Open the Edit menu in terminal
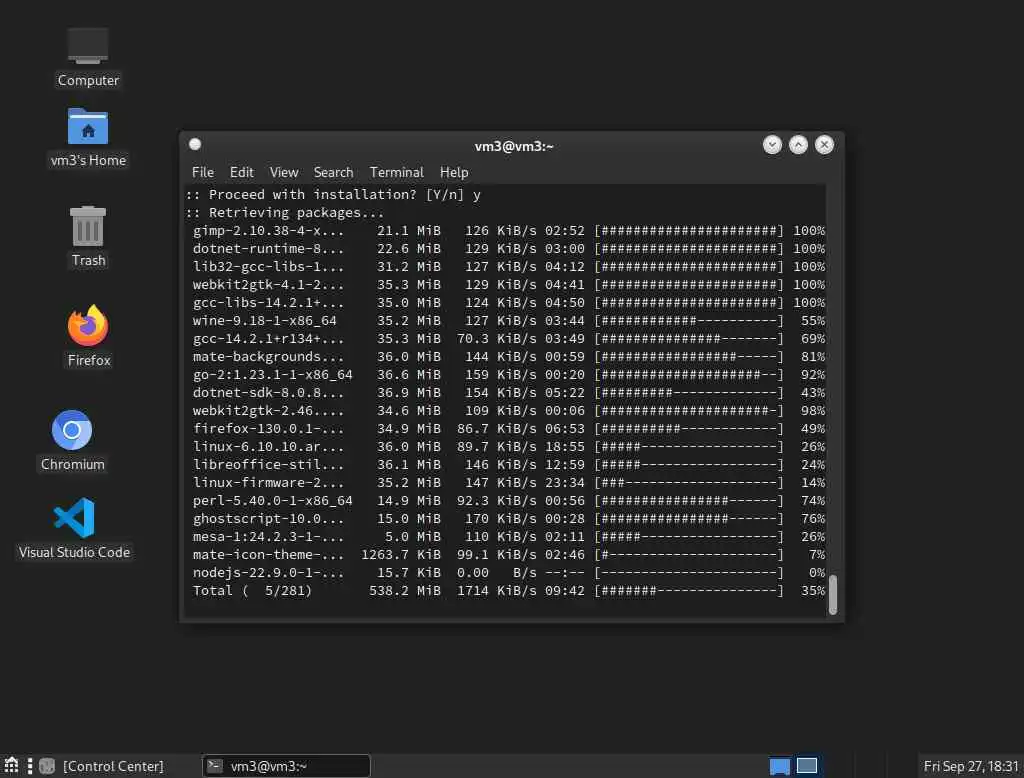The height and width of the screenshot is (778, 1024). coord(241,172)
